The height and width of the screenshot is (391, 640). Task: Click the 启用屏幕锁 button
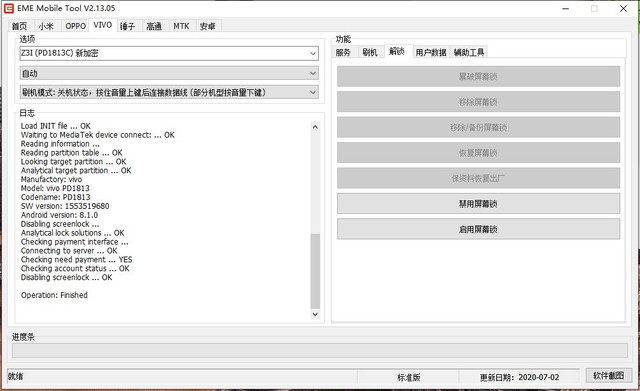478,229
